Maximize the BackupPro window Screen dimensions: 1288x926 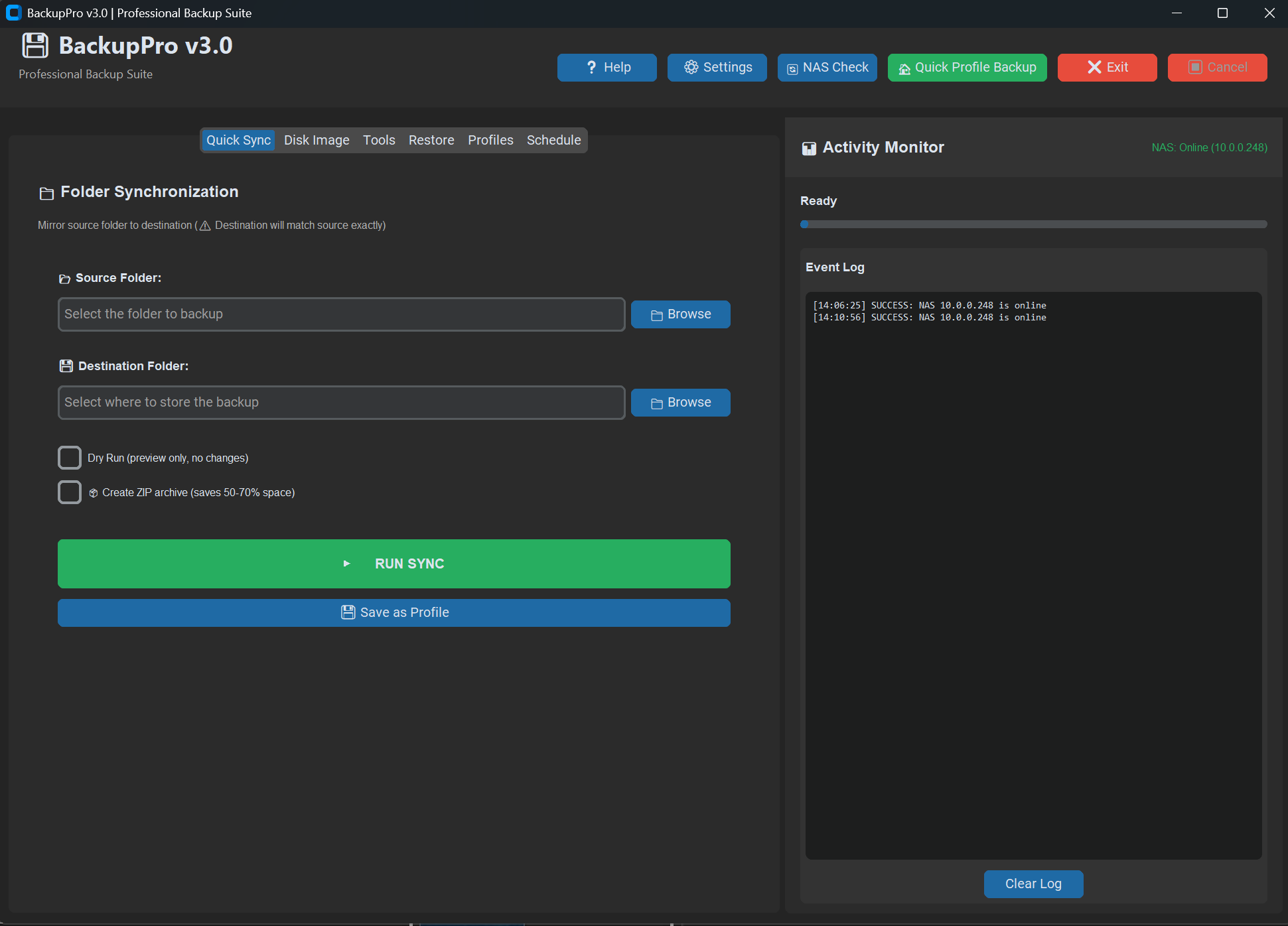[x=1222, y=13]
